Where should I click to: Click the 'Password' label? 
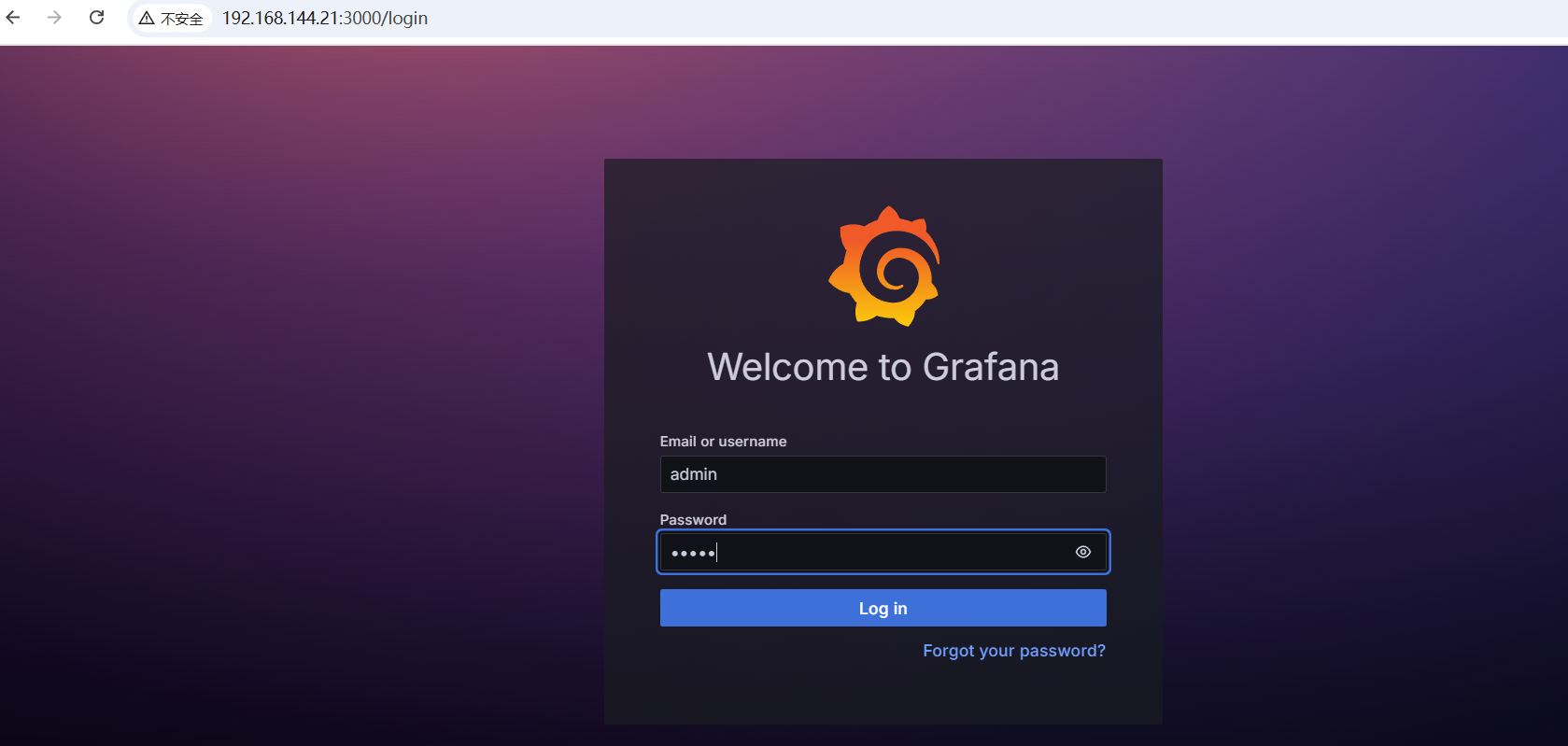tap(693, 520)
